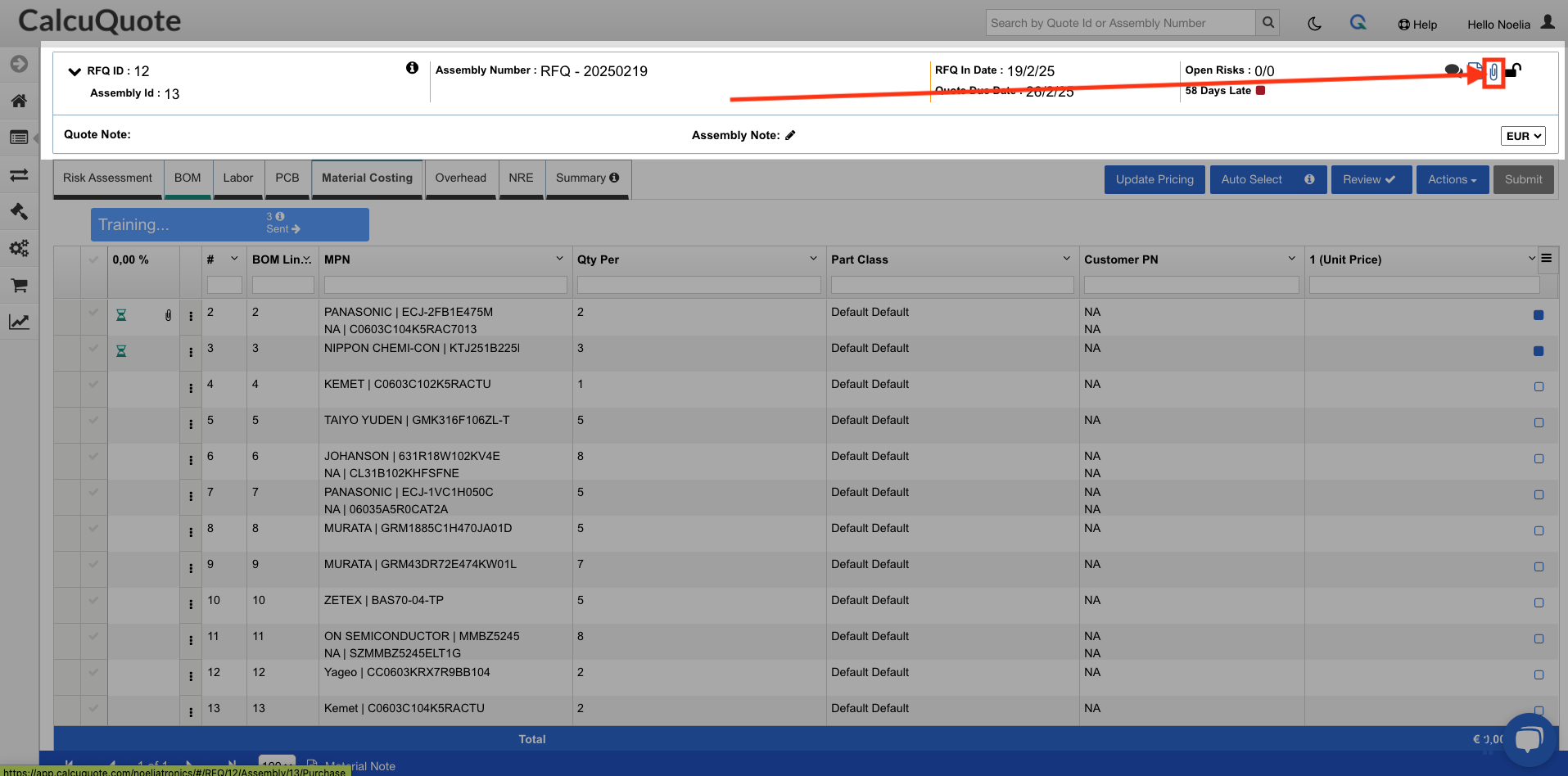
Task: Open the analytics chart sidebar icon
Action: (19, 322)
